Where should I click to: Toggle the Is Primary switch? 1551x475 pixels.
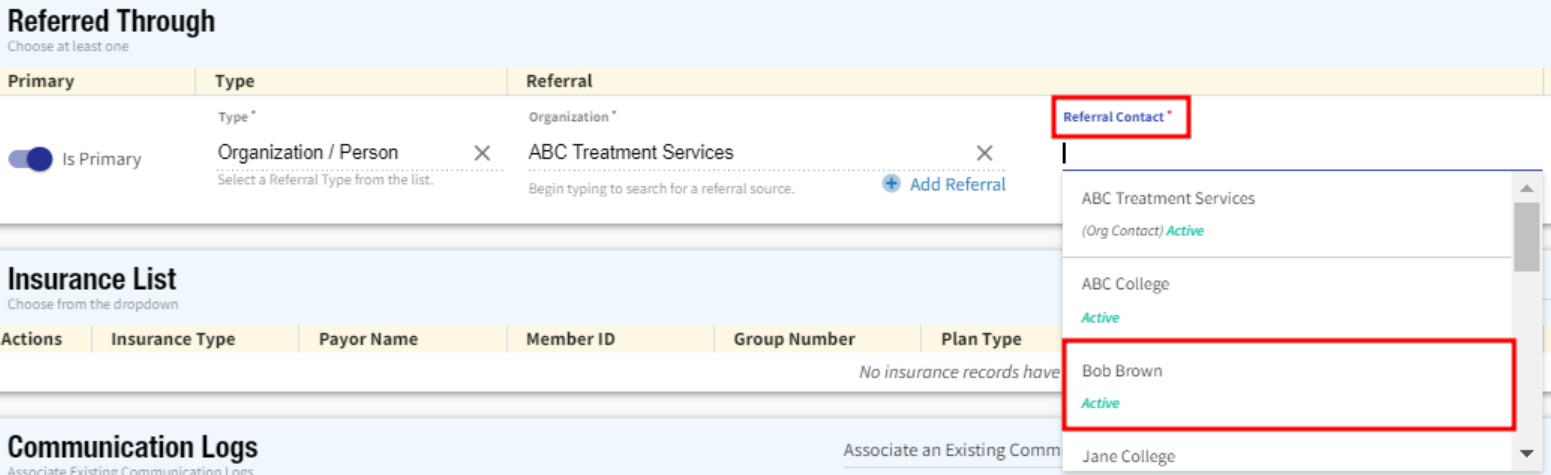coord(31,159)
